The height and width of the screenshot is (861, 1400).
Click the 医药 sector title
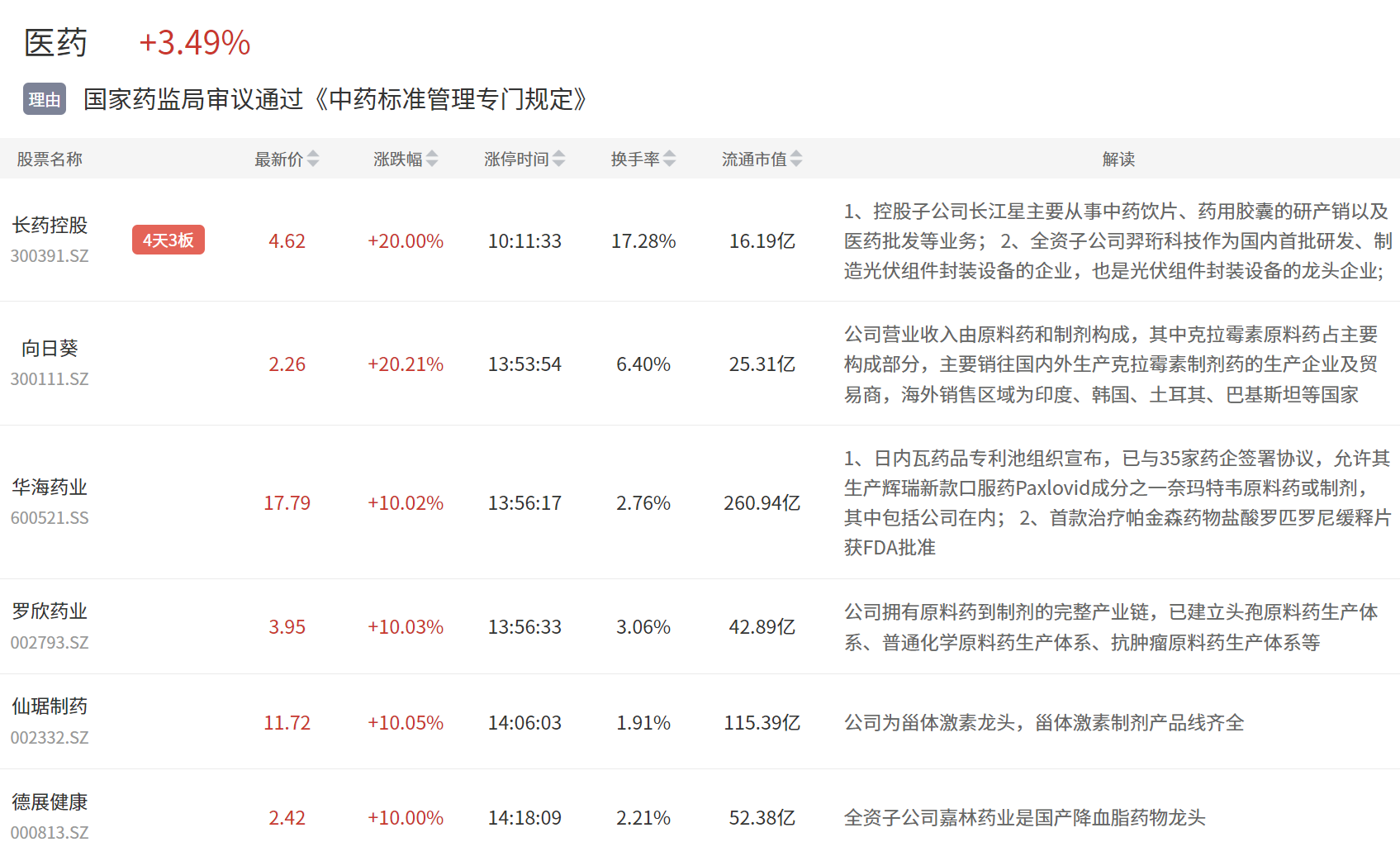[x=55, y=43]
